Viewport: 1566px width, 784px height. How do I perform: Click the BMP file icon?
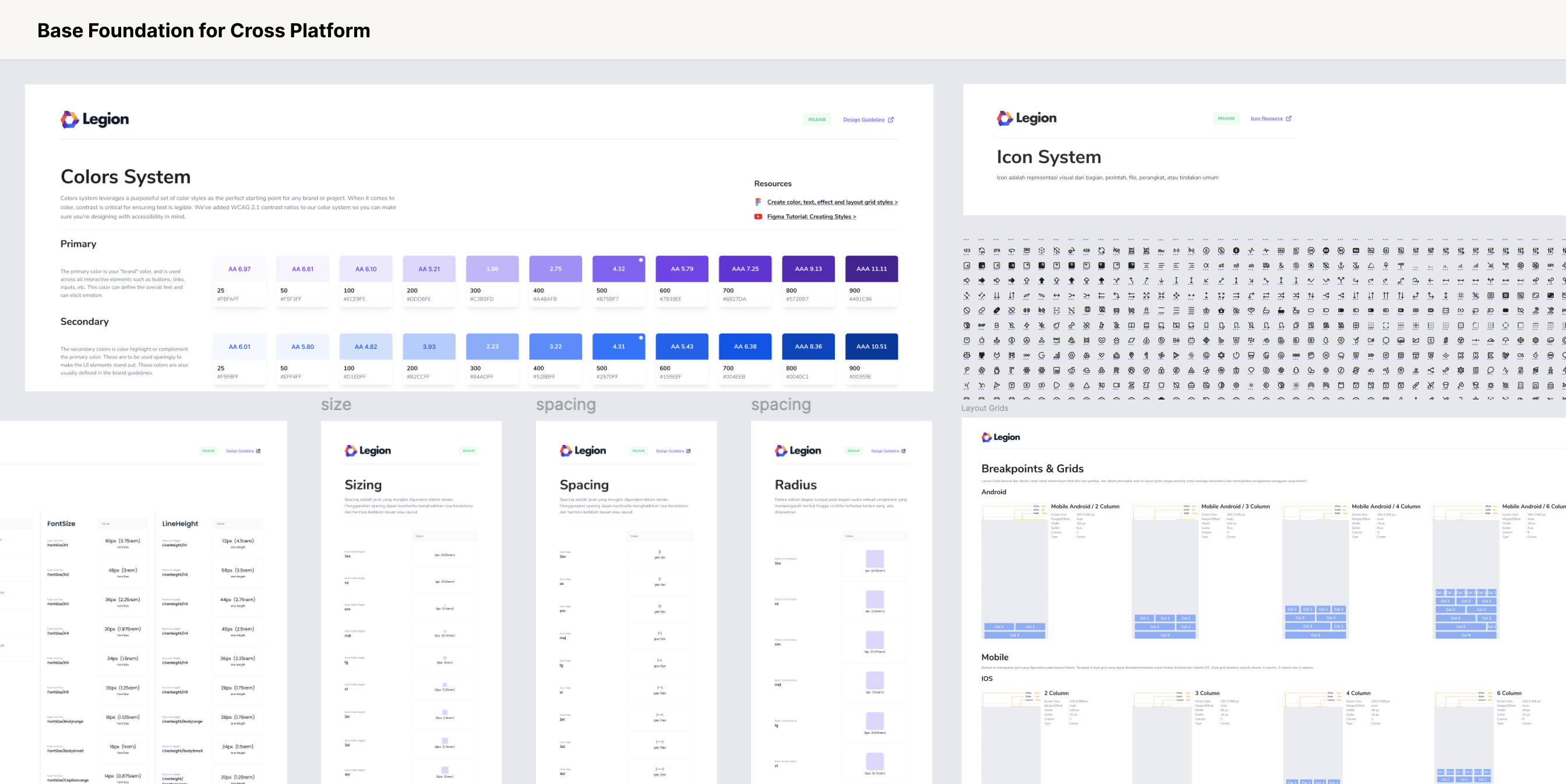coord(982,326)
